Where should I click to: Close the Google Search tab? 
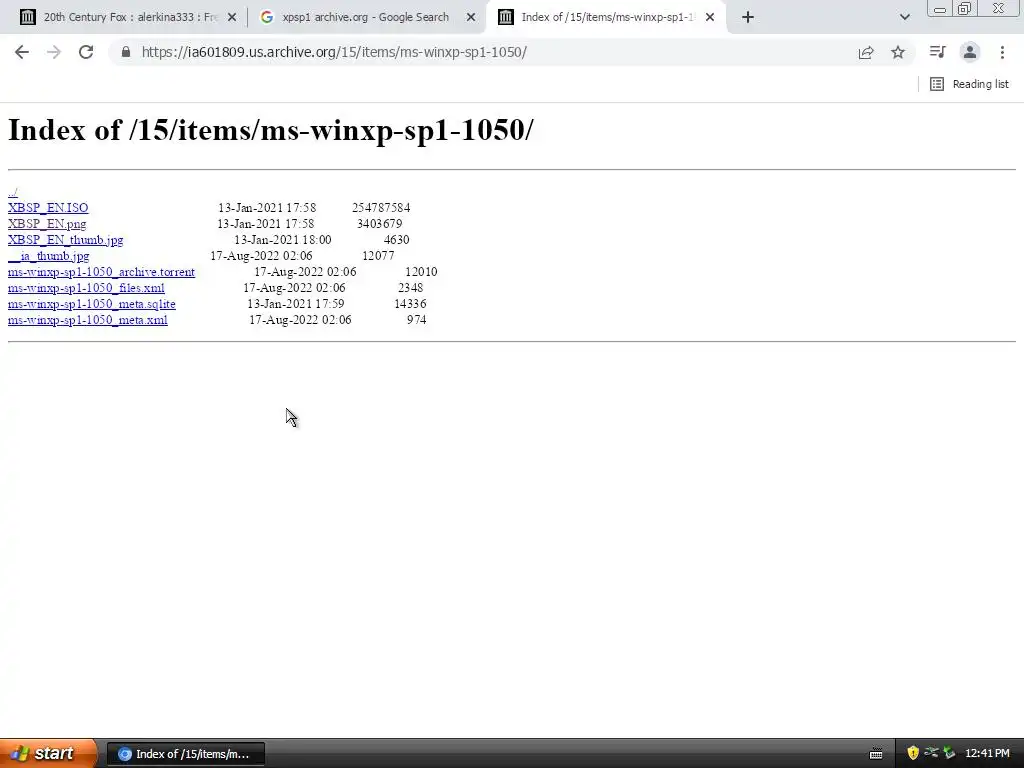point(471,18)
